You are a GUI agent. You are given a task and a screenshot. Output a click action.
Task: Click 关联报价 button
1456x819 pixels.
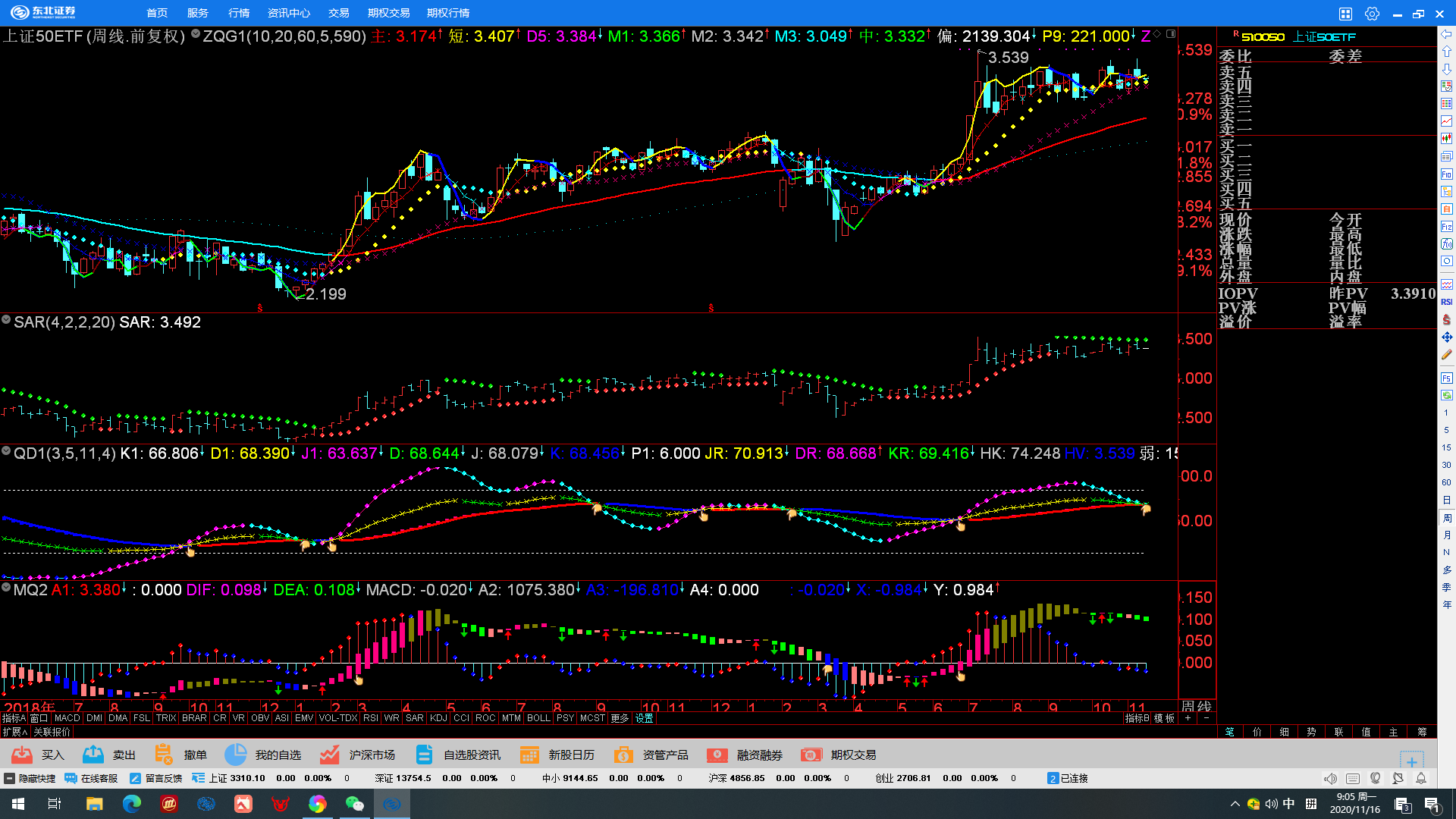[x=52, y=732]
